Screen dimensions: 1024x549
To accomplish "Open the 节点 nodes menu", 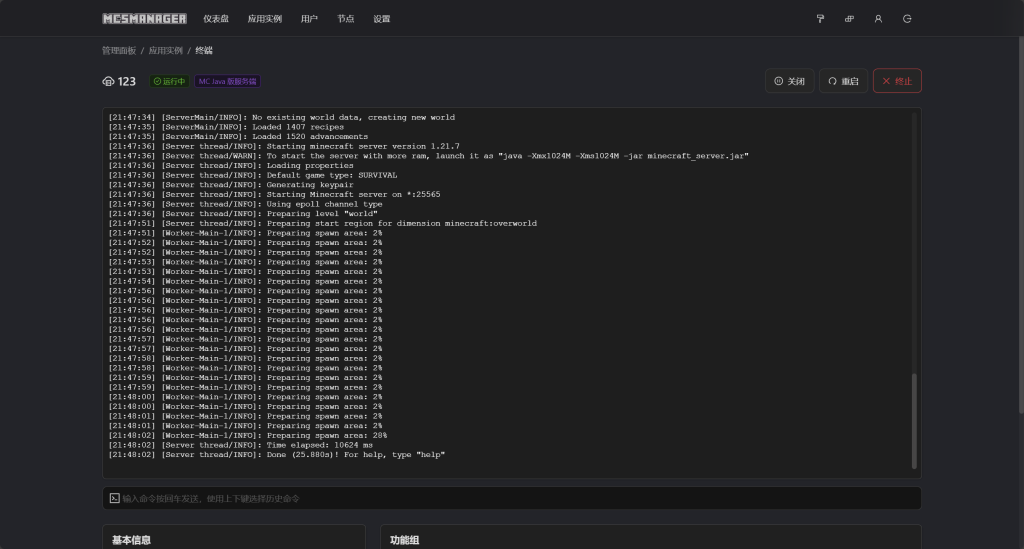I will [x=345, y=19].
